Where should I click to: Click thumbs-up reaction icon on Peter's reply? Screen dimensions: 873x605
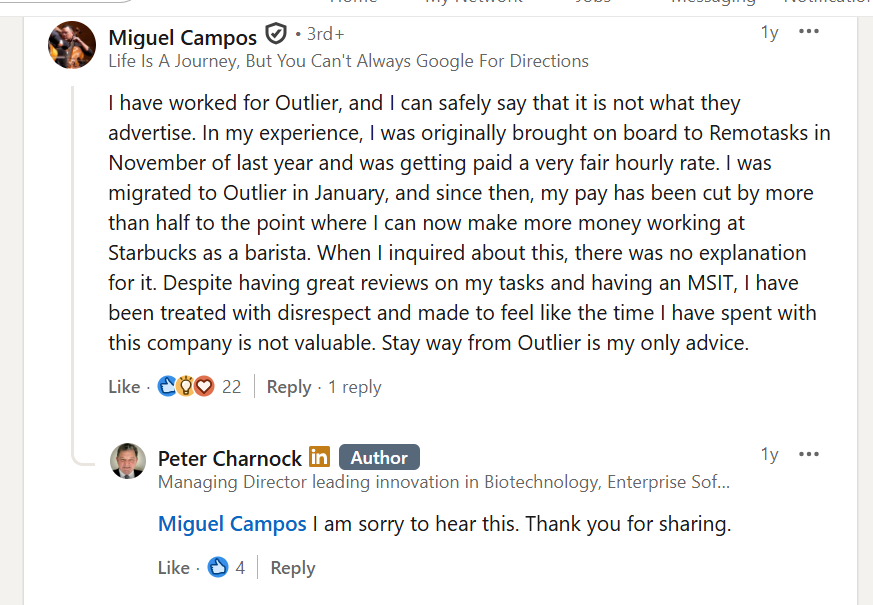coord(218,568)
